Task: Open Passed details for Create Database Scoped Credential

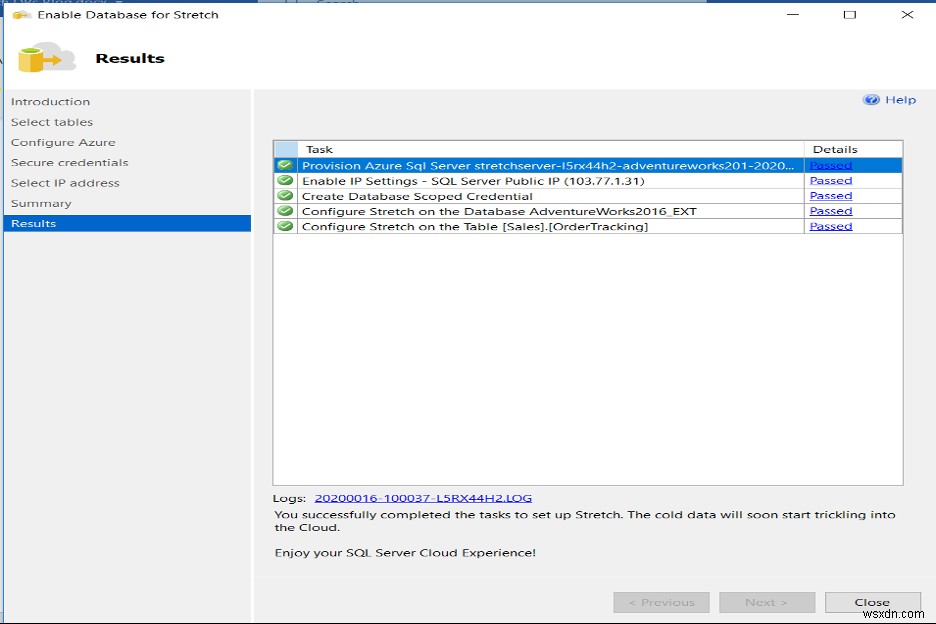Action: point(830,196)
